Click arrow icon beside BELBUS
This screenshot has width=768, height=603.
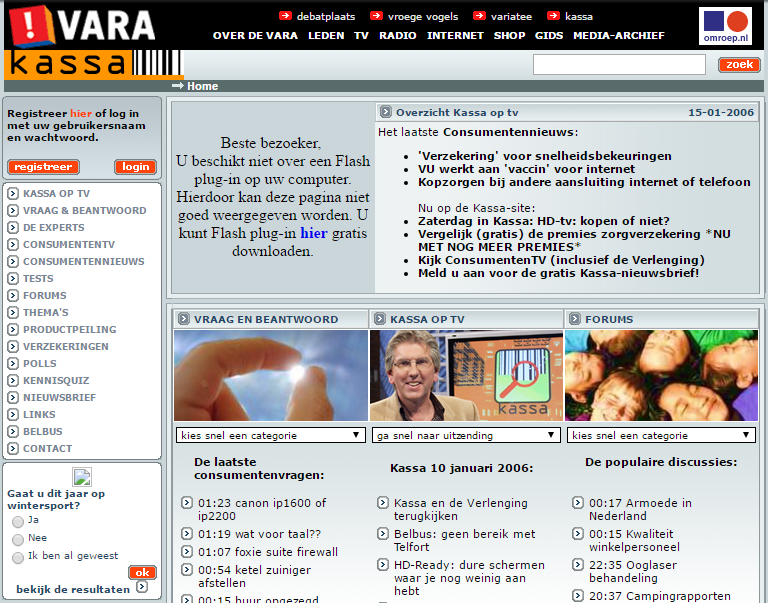click(13, 431)
